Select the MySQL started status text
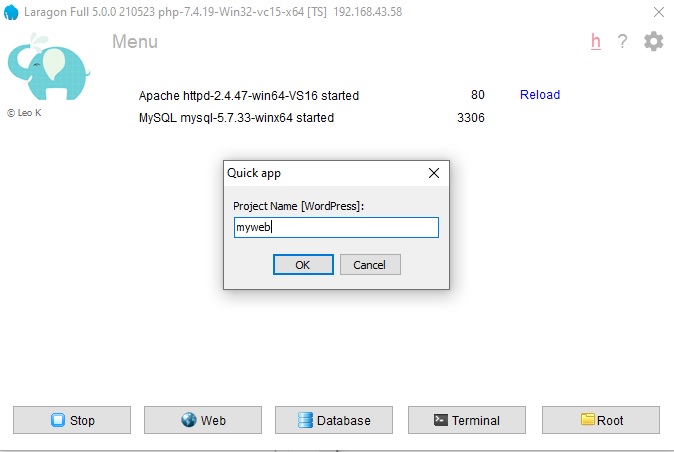 (236, 118)
